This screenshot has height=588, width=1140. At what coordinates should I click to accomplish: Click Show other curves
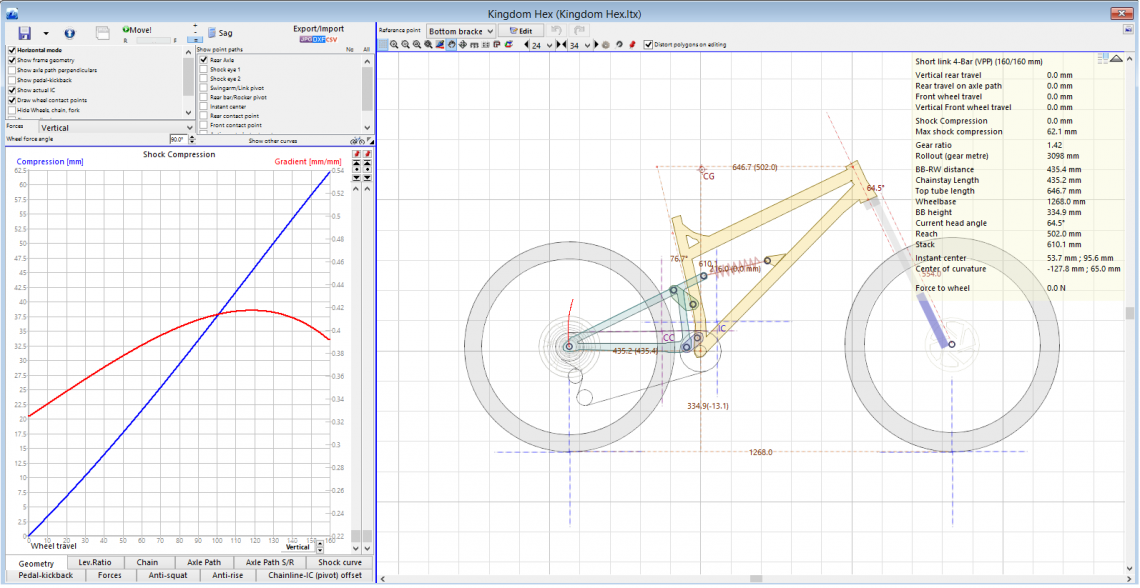[x=273, y=141]
